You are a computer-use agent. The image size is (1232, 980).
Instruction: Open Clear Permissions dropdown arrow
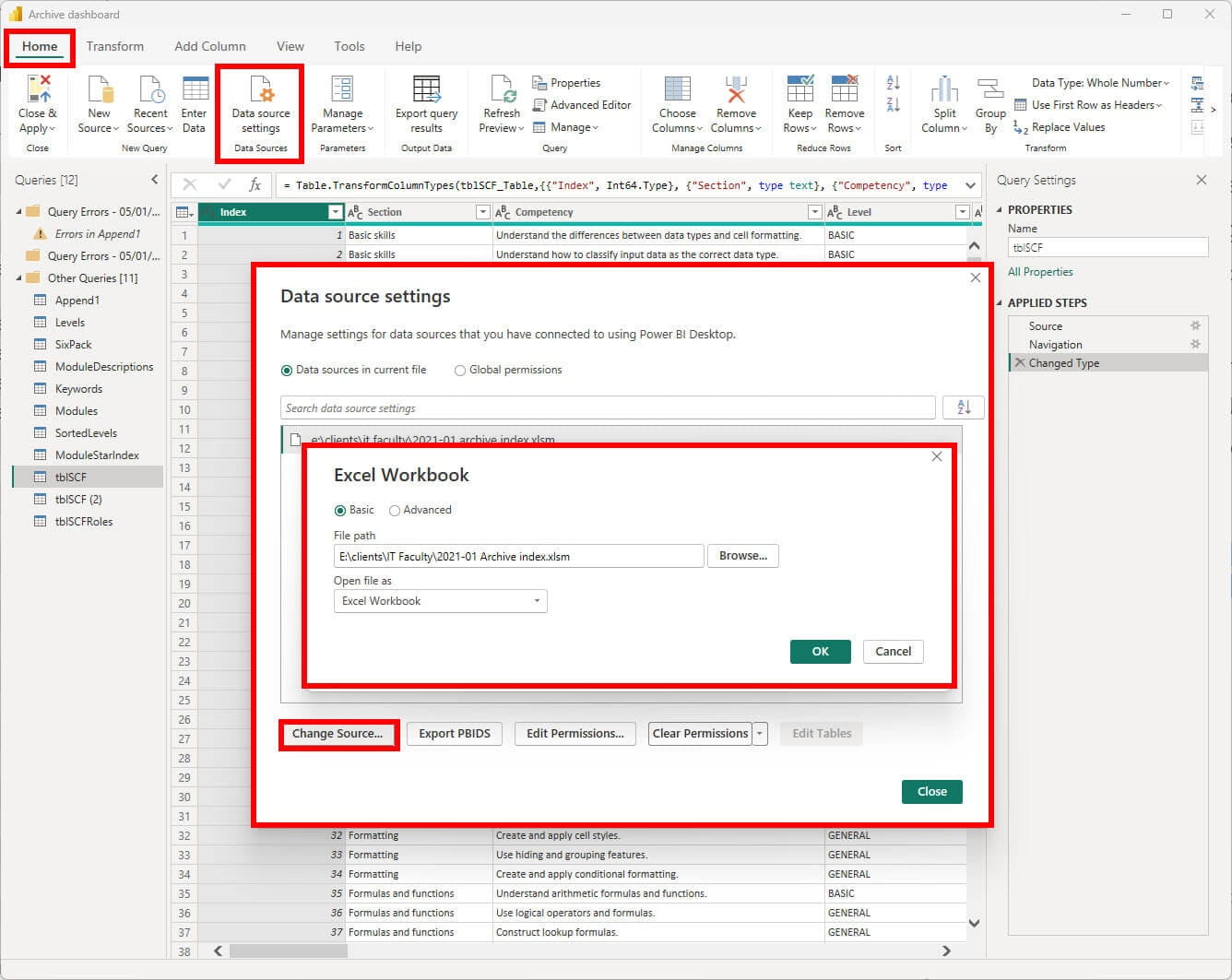[760, 734]
